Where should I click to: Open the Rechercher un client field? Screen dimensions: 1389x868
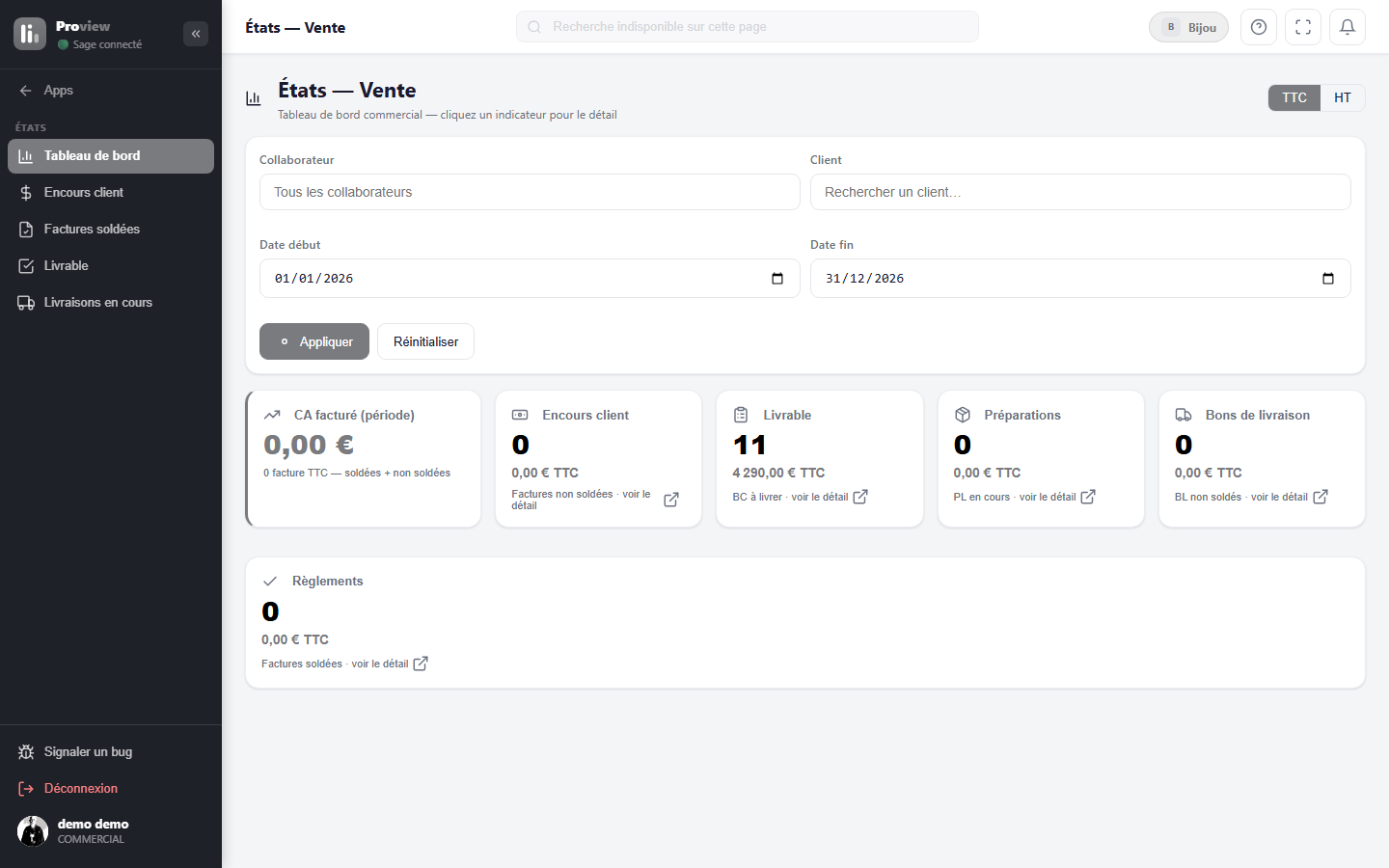click(x=1080, y=192)
